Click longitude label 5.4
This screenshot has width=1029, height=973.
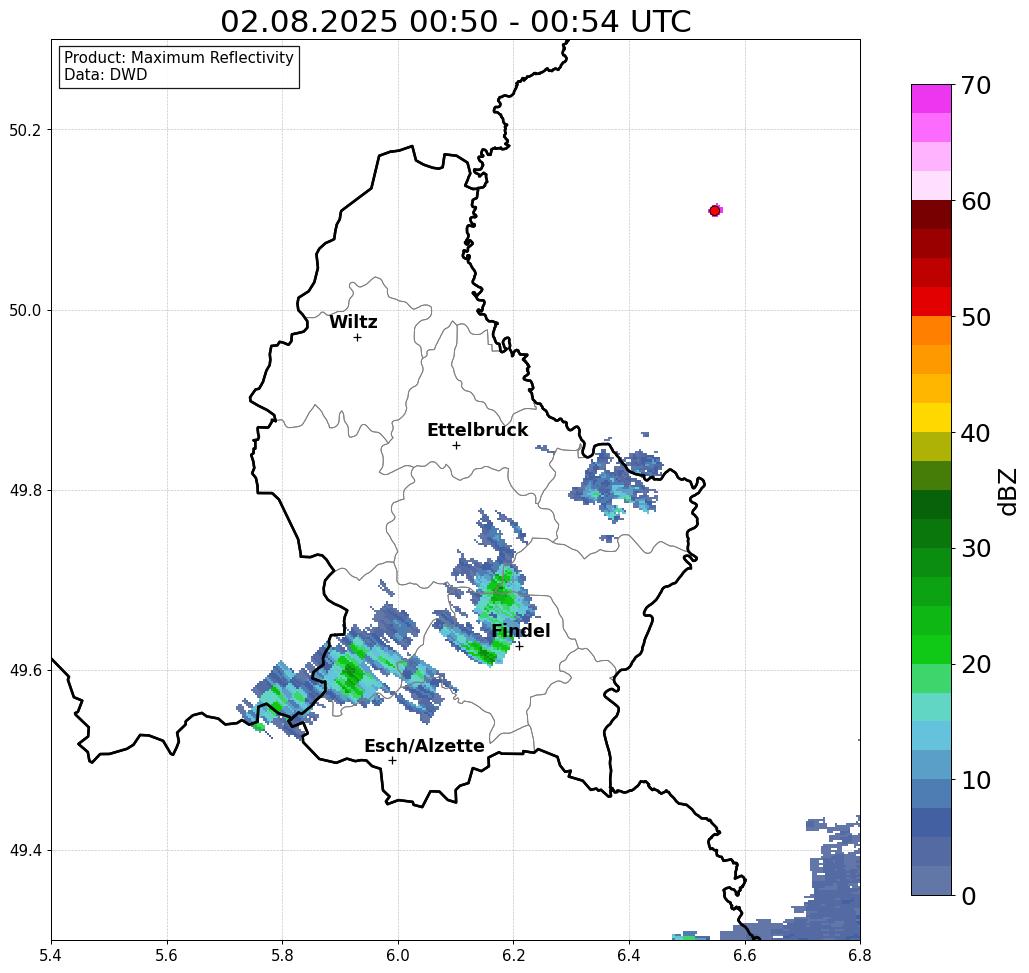tap(51, 955)
